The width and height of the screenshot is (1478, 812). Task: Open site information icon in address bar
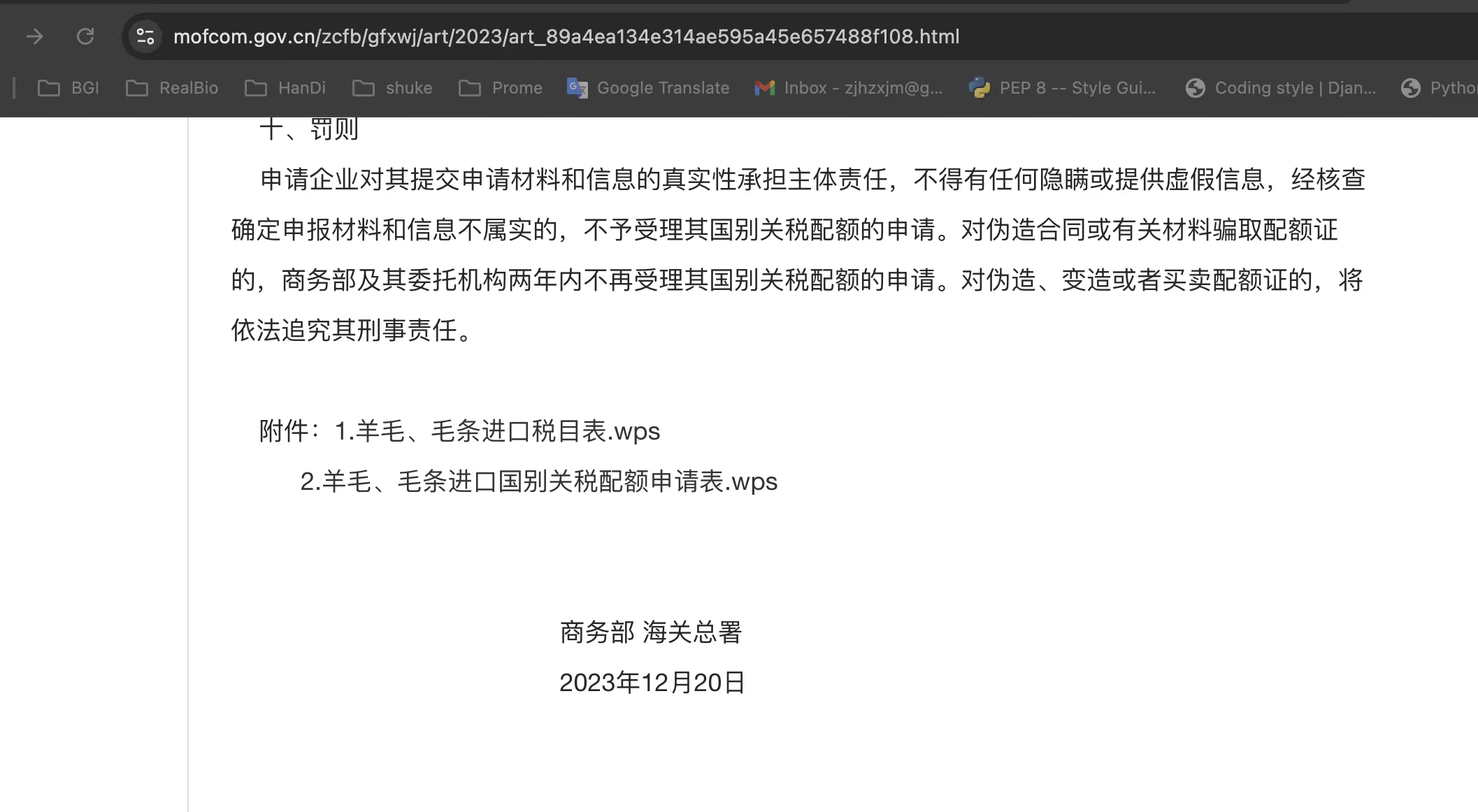tap(145, 36)
